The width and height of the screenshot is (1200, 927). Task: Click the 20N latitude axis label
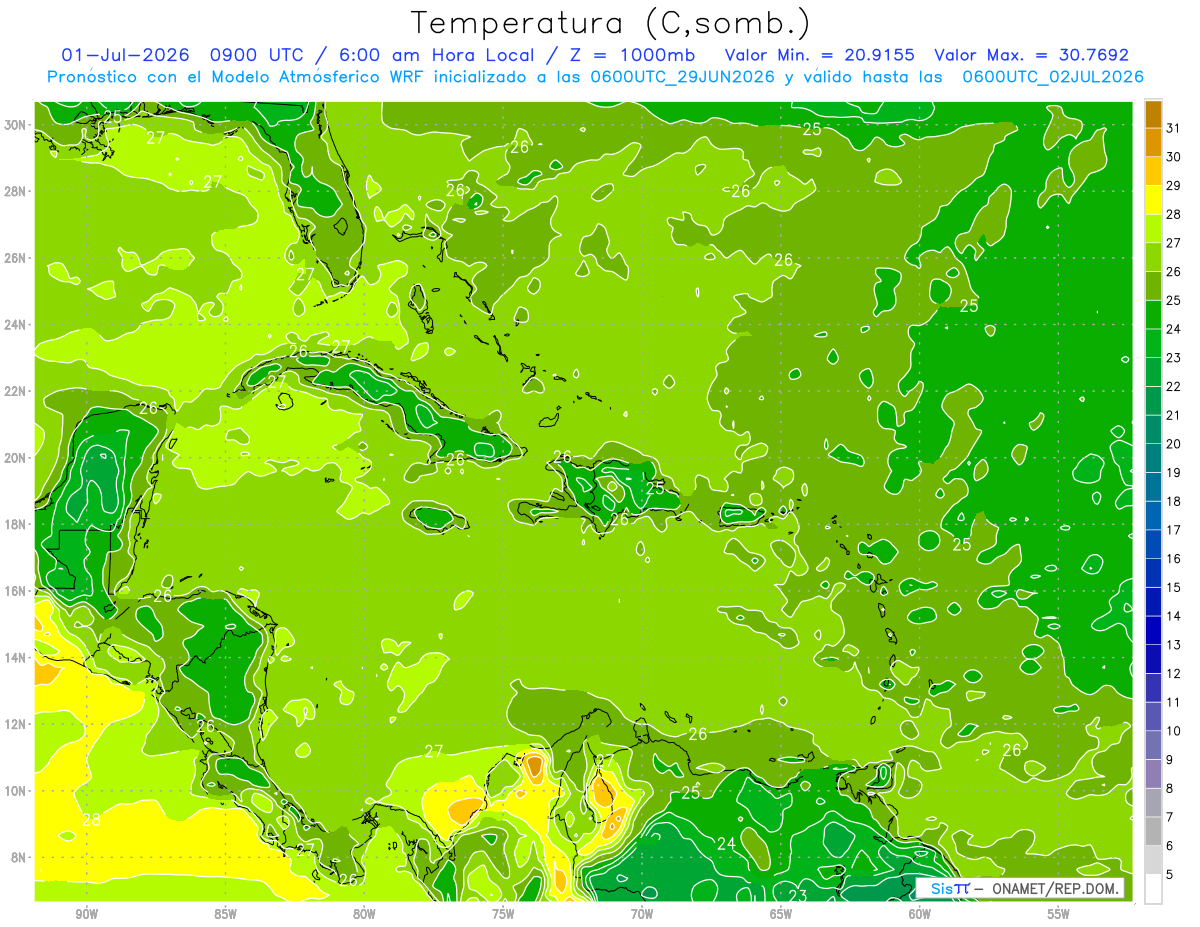[x=16, y=458]
